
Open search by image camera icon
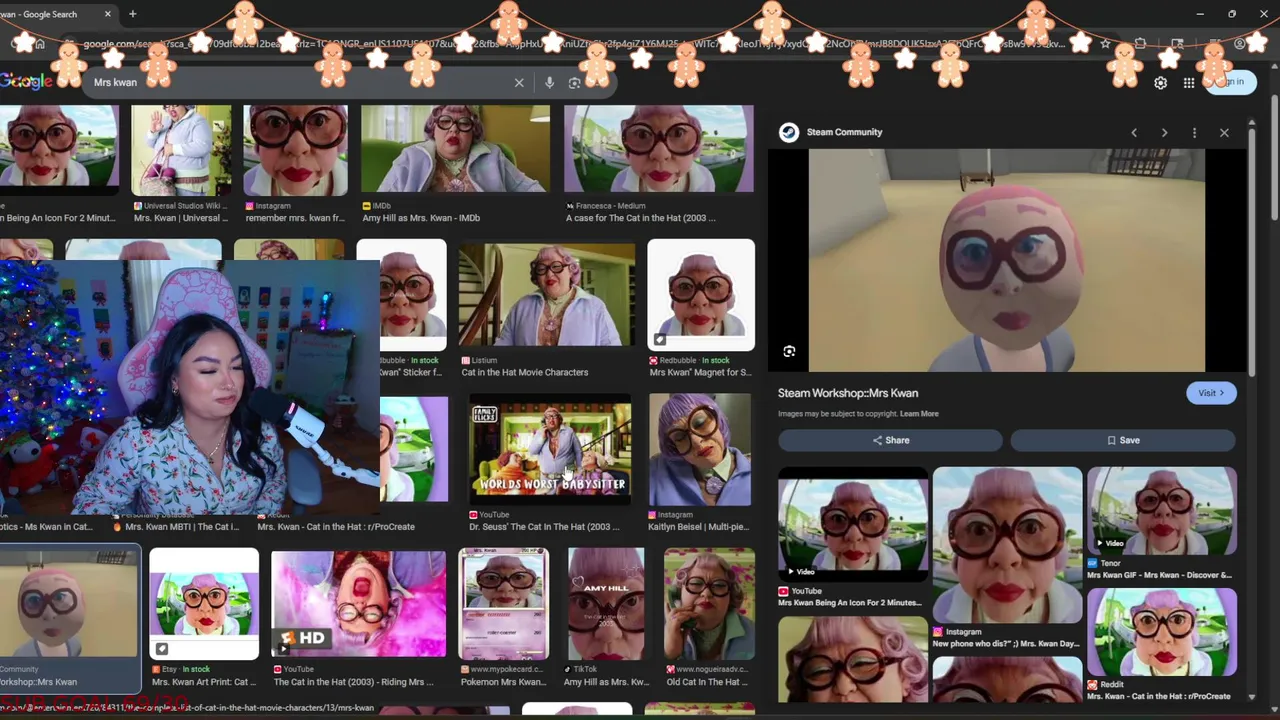[574, 83]
